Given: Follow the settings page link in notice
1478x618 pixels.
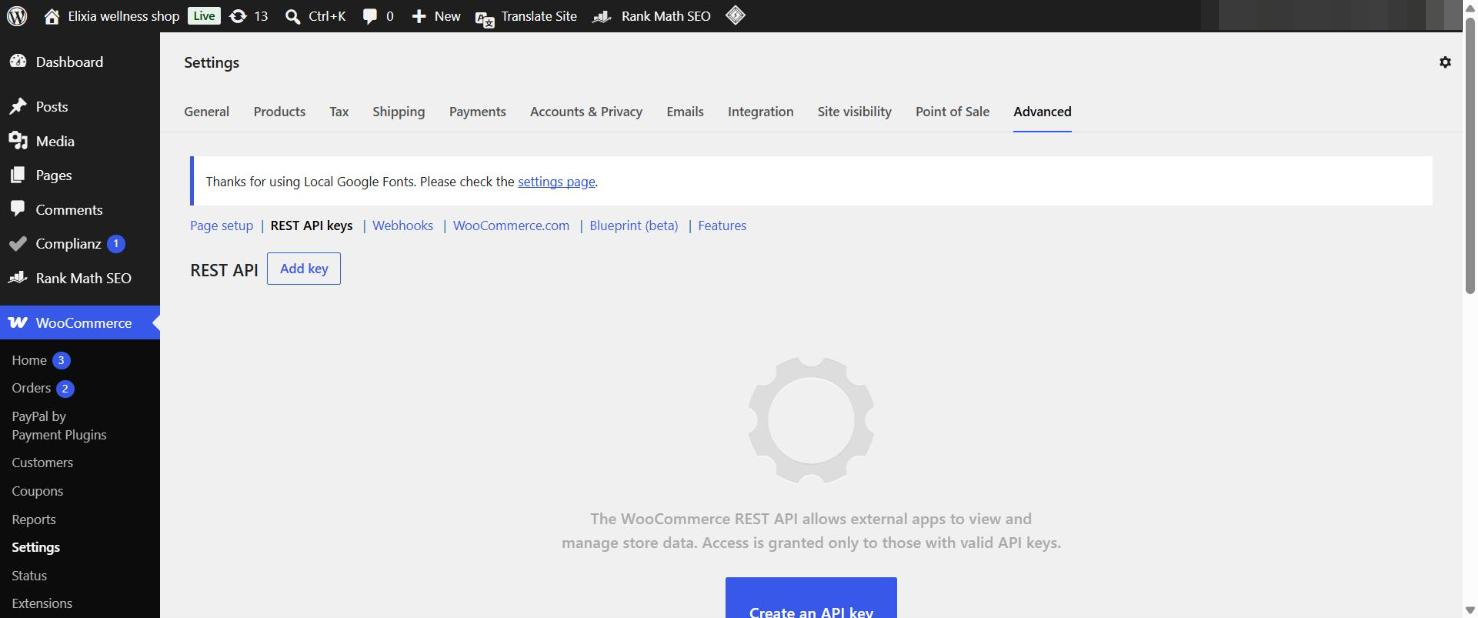Looking at the screenshot, I should point(556,182).
